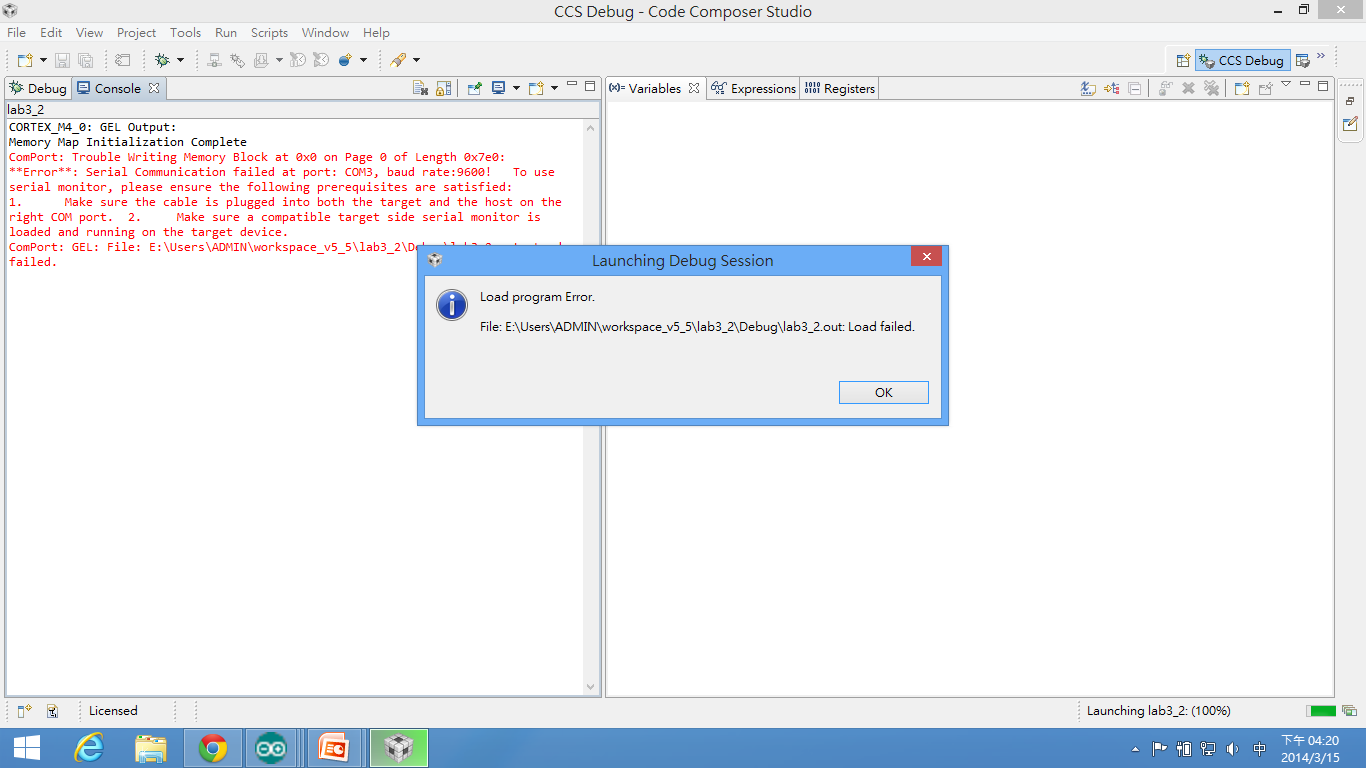Click the Console scrollbar down arrow
The height and width of the screenshot is (768, 1366).
(x=591, y=687)
